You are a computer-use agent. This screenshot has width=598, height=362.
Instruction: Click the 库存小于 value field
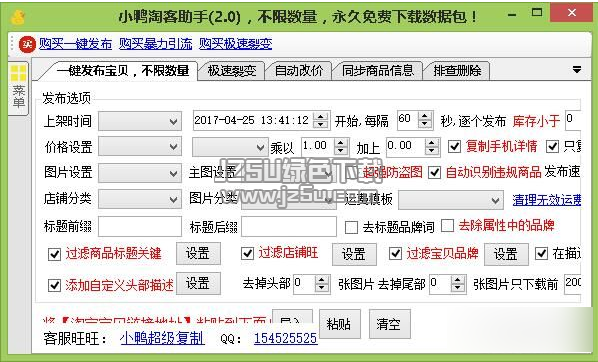(573, 121)
